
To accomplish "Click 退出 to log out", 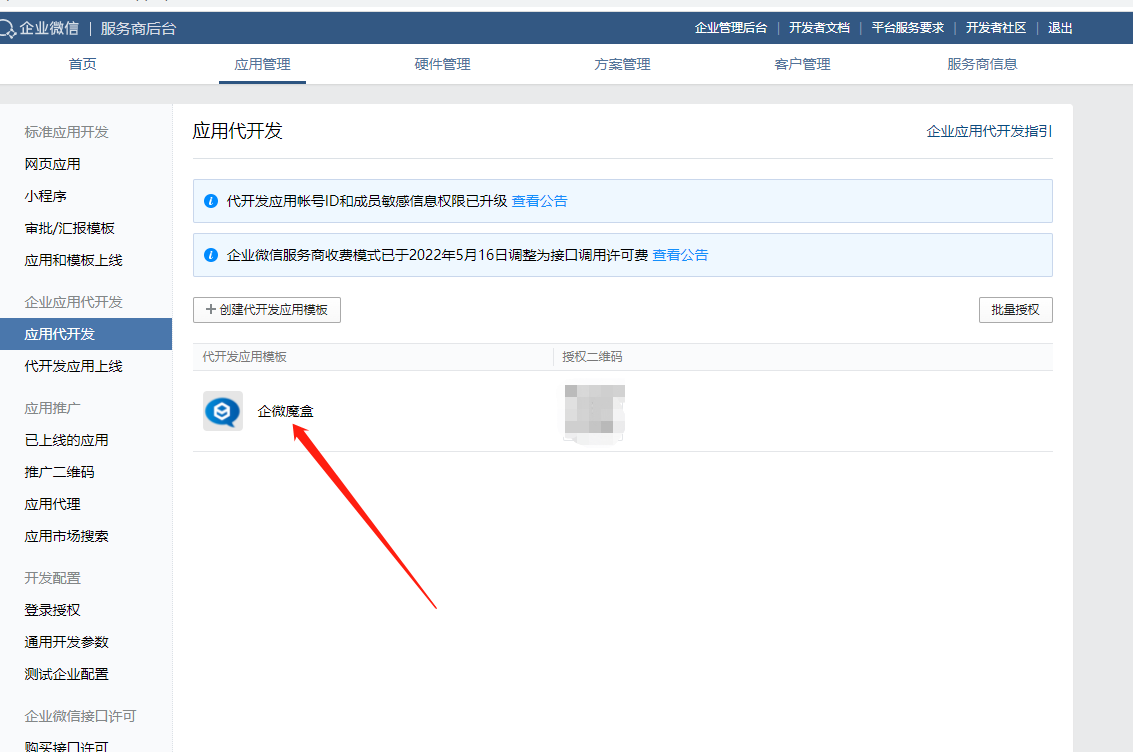I will point(1060,28).
